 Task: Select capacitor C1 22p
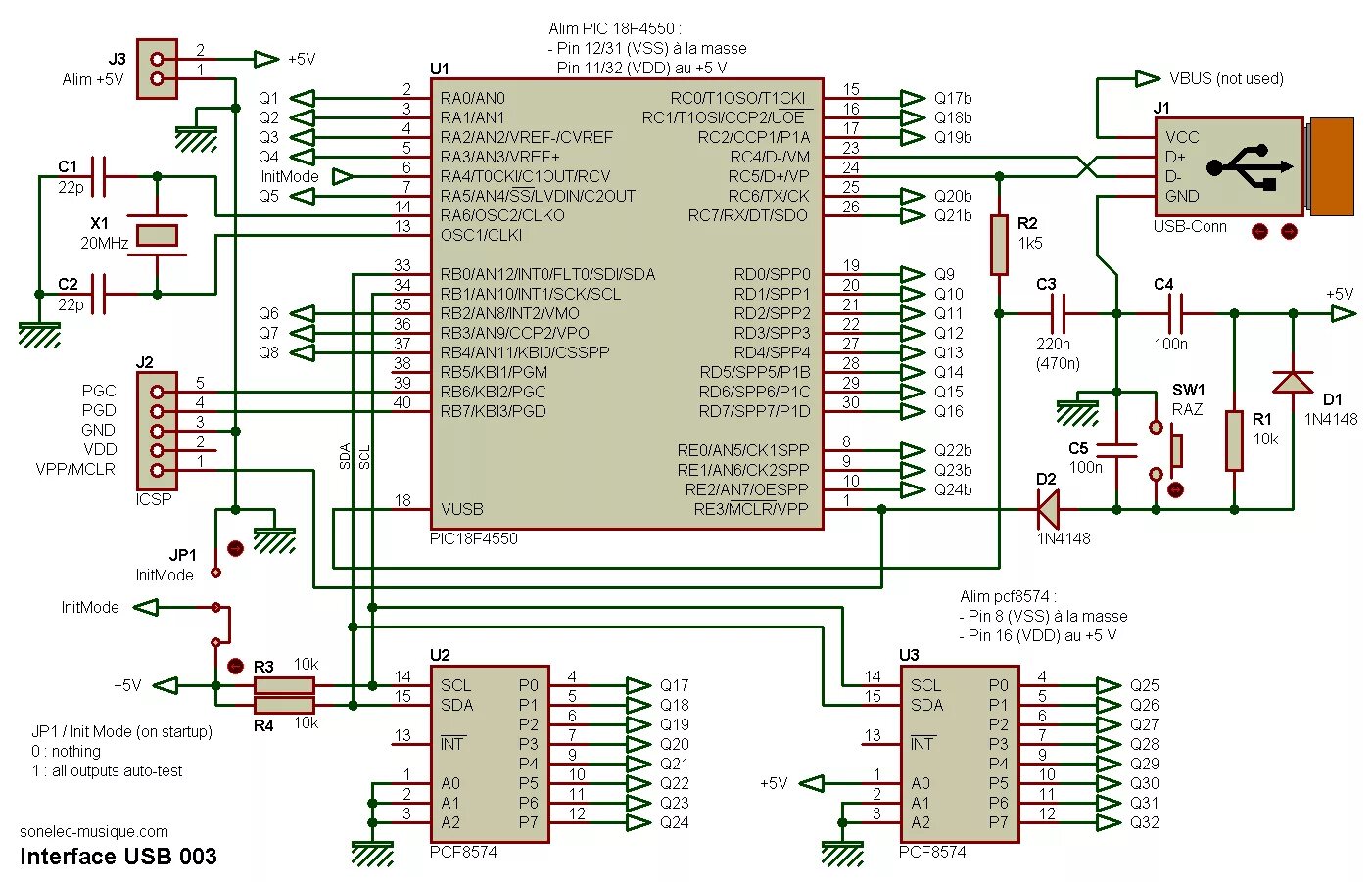[98, 176]
